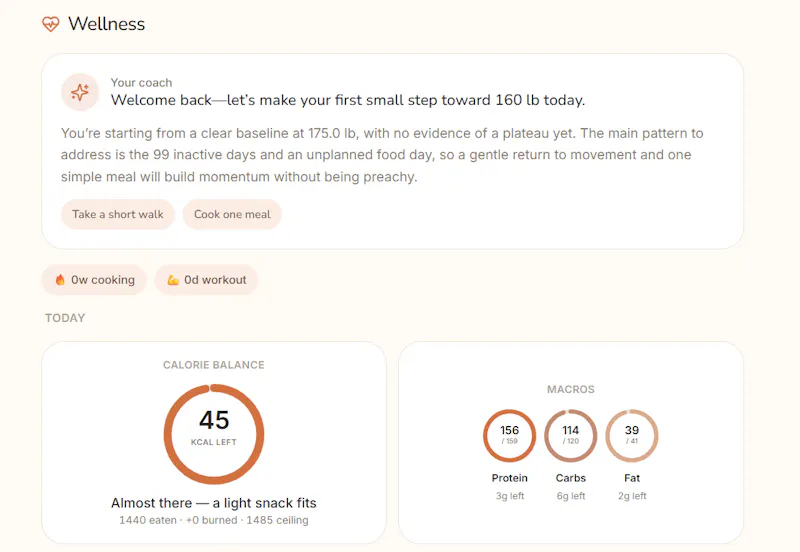Open the 0d workout streak badge
The width and height of the screenshot is (800, 552).
click(x=207, y=280)
